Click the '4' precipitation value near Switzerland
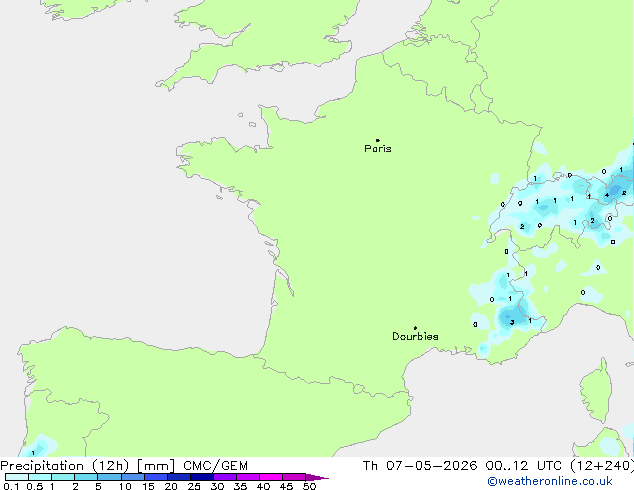634x490 pixels. coord(607,195)
